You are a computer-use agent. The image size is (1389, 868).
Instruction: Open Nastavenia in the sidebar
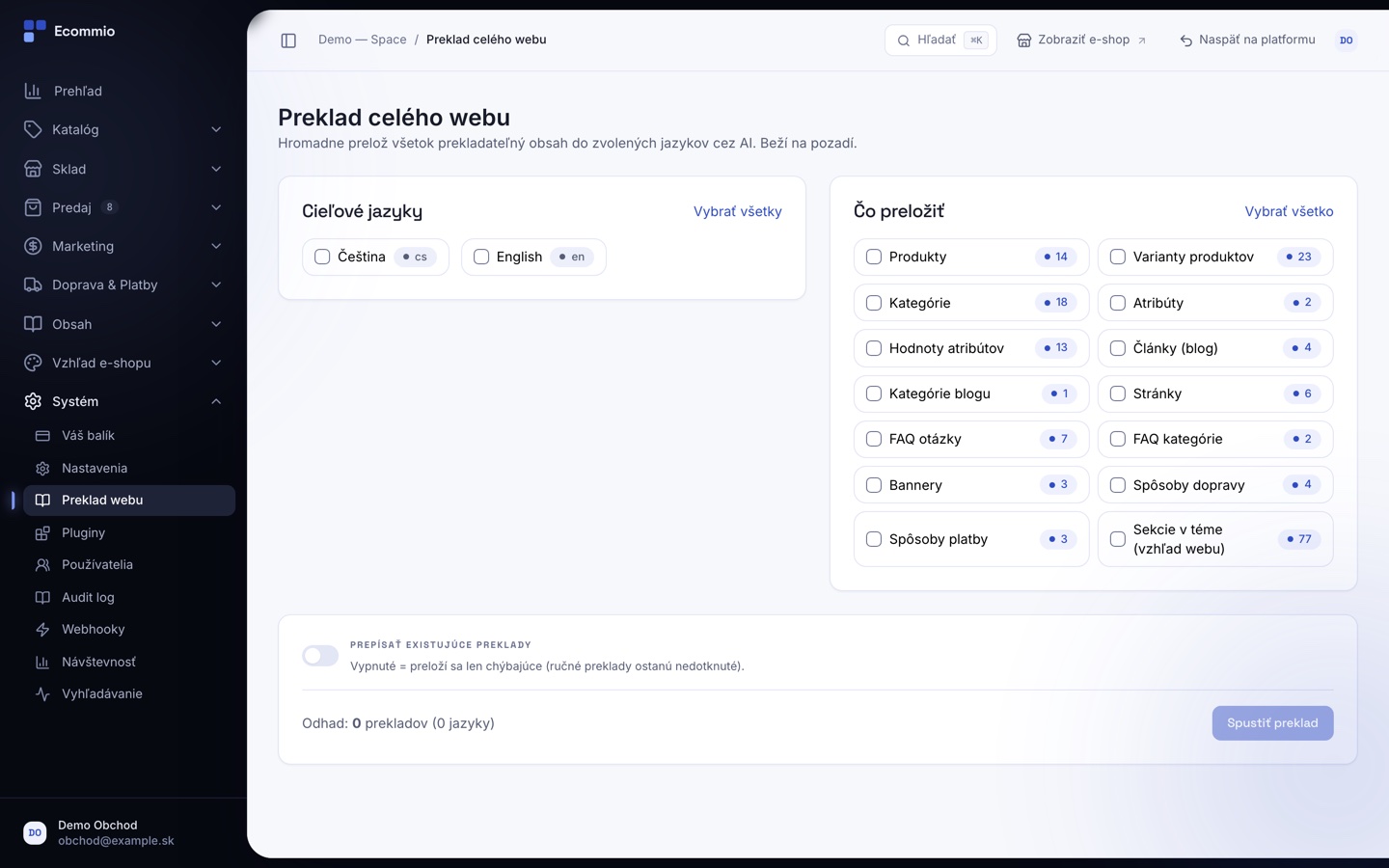pos(129,469)
